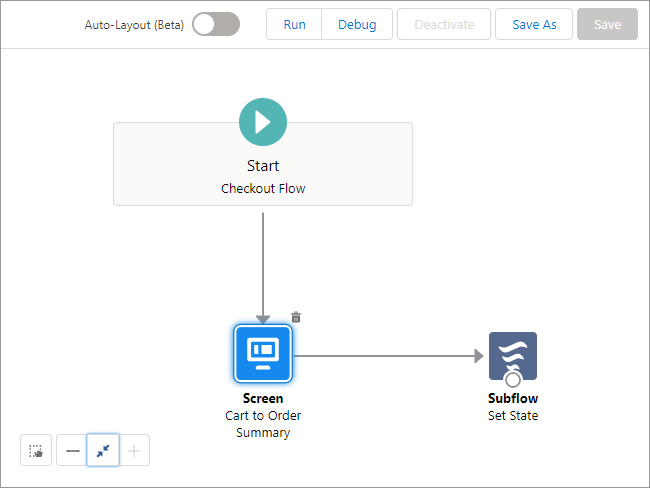The height and width of the screenshot is (488, 650).
Task: Delete Screen element using trash icon
Action: click(296, 317)
